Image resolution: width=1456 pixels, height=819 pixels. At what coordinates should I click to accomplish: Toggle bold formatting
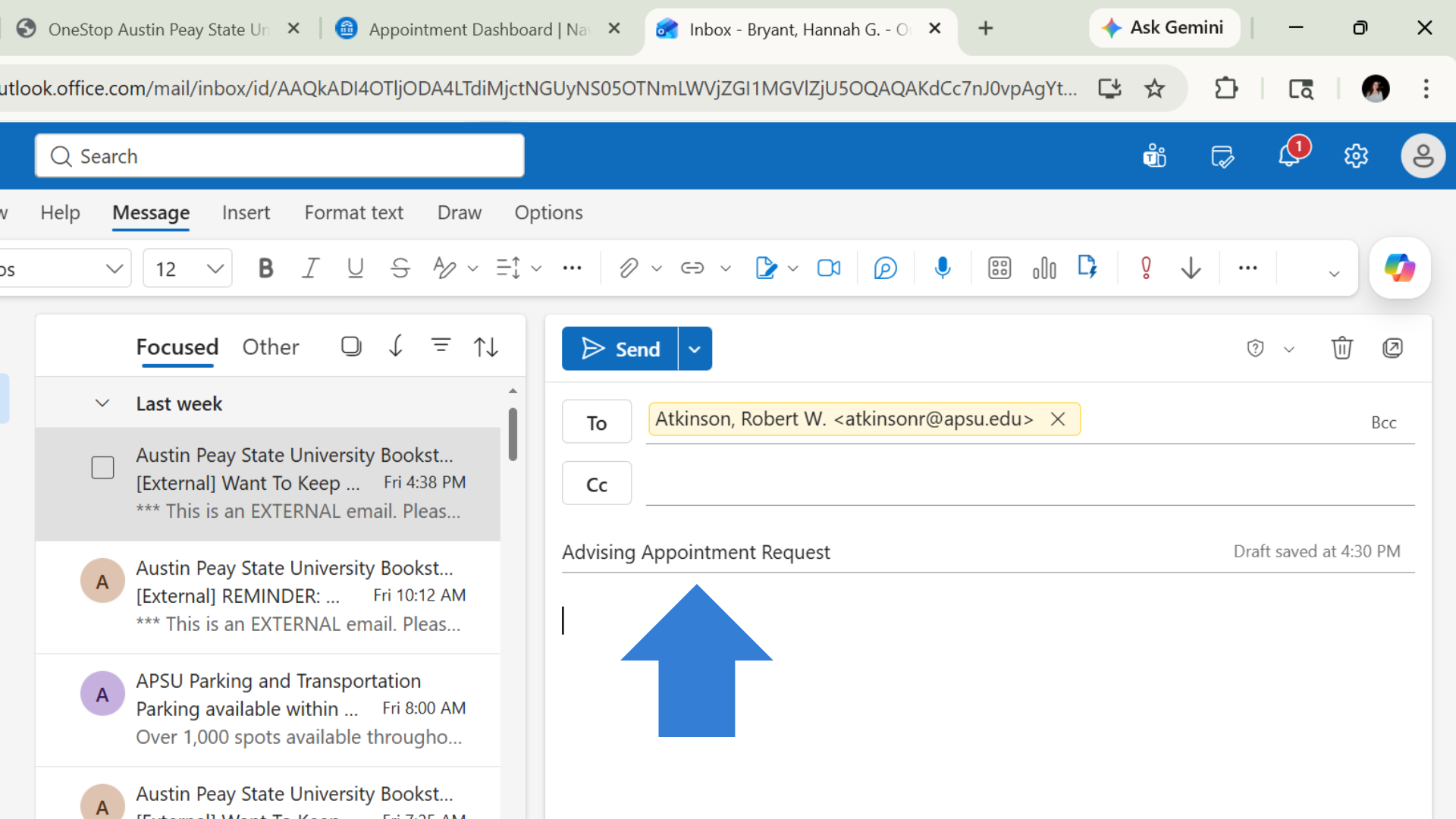pyautogui.click(x=265, y=268)
